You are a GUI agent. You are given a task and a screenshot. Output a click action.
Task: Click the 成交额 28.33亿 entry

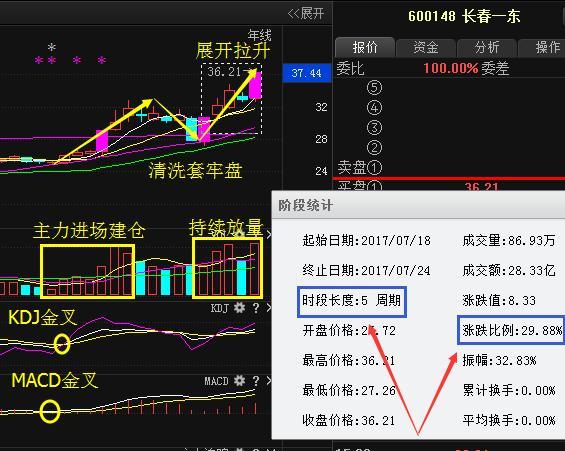click(509, 270)
